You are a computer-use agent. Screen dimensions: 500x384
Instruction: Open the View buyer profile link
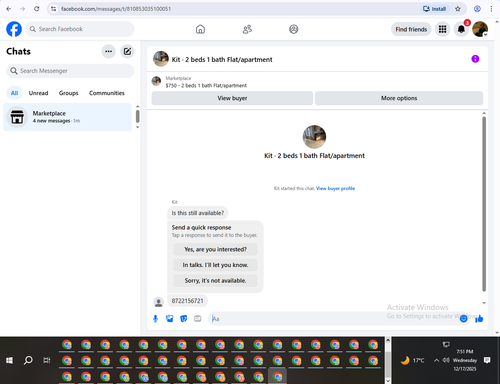pyautogui.click(x=335, y=188)
